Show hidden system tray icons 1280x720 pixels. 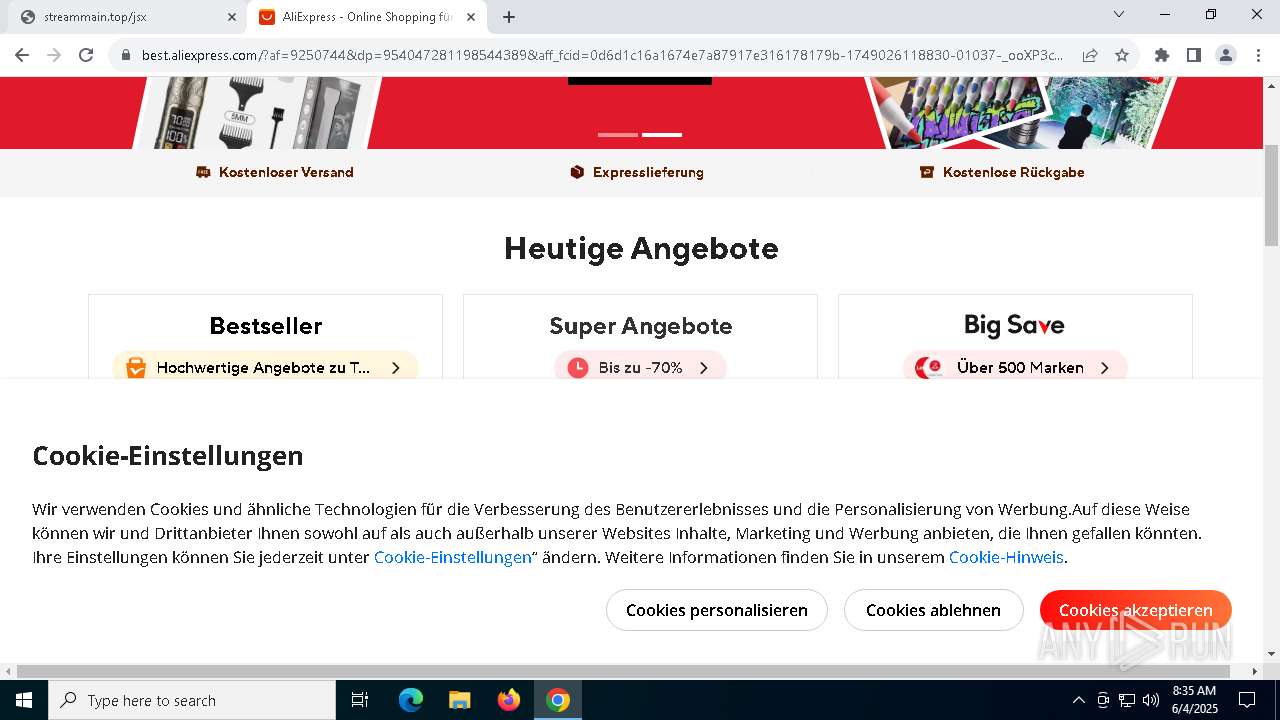[x=1079, y=700]
